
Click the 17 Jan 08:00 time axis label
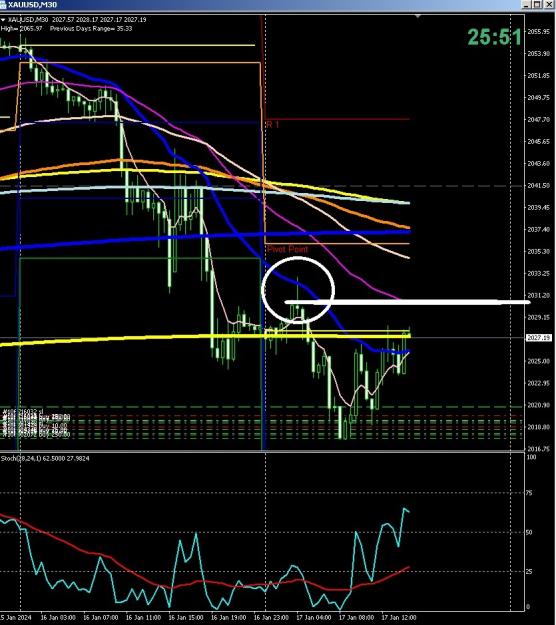click(356, 618)
